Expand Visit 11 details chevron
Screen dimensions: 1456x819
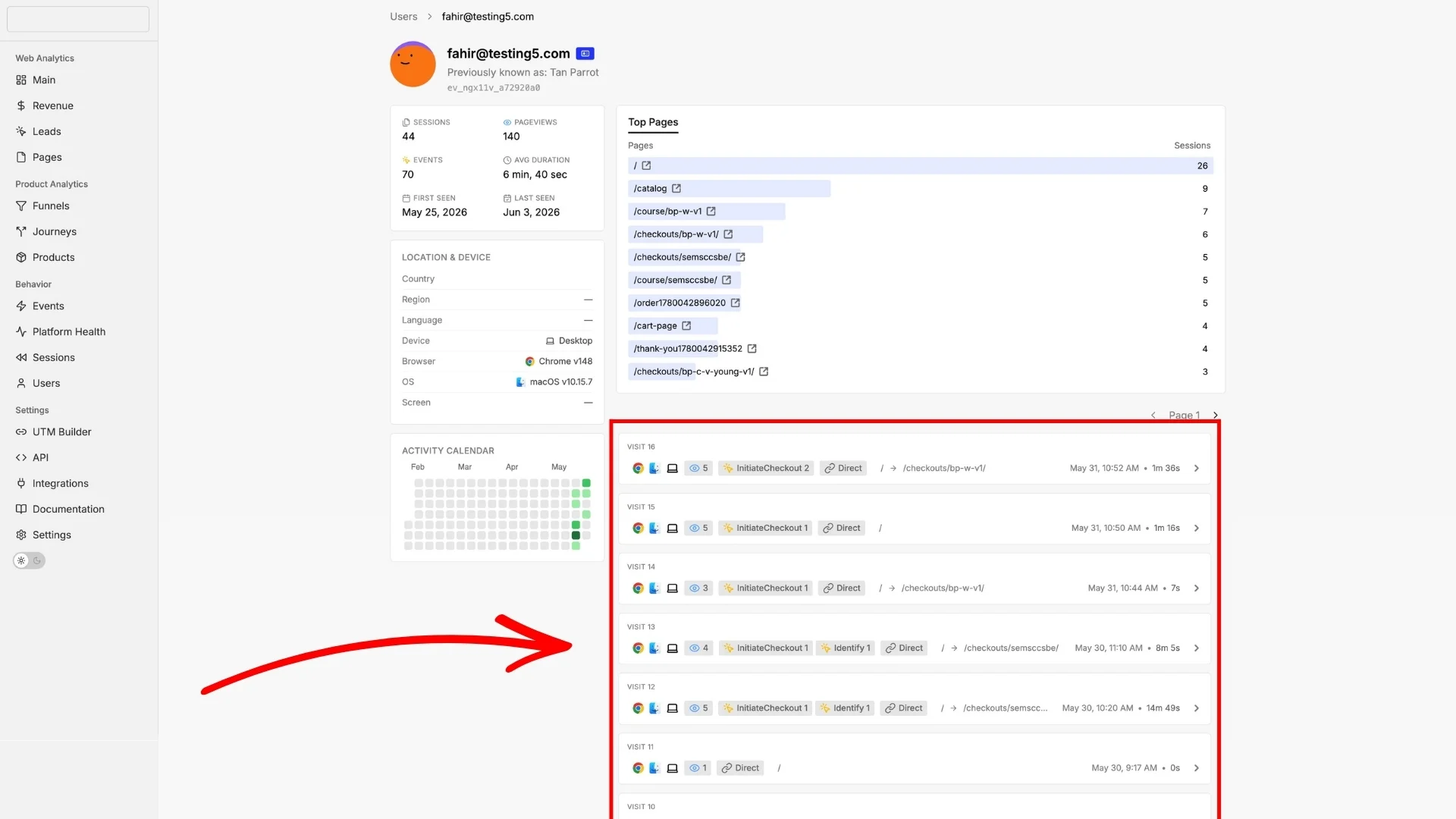point(1197,767)
